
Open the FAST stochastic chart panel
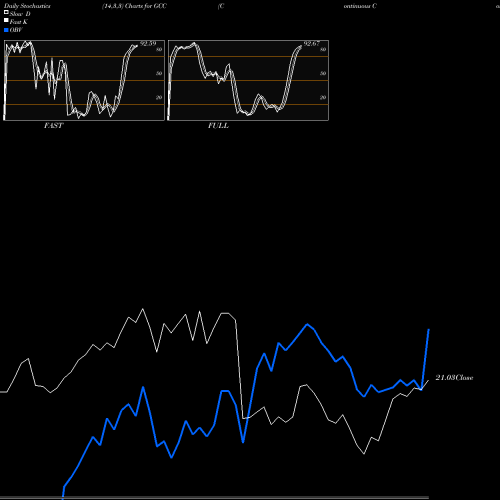pyautogui.click(x=84, y=80)
